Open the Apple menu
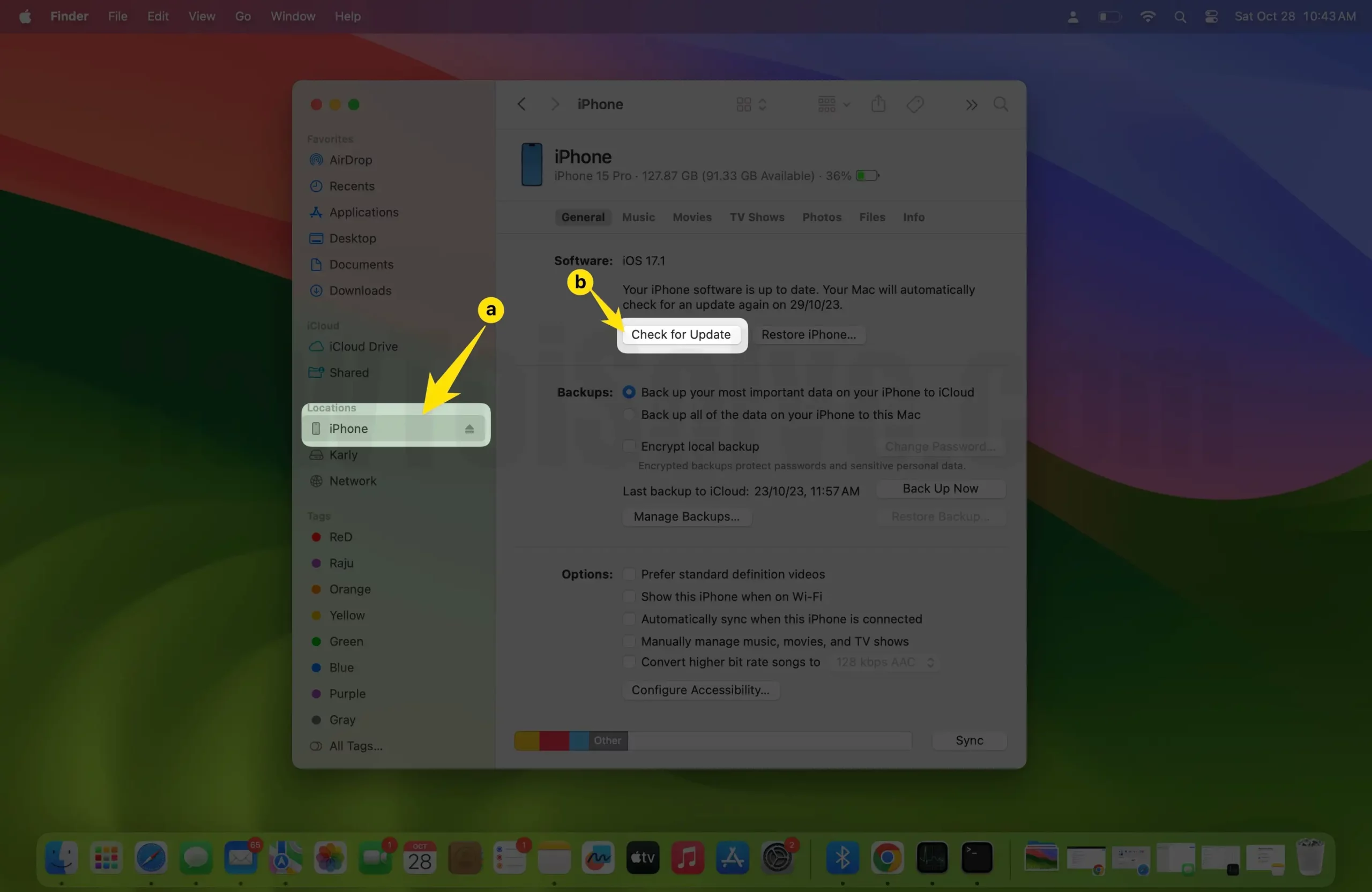The width and height of the screenshot is (1372, 892). (25, 16)
